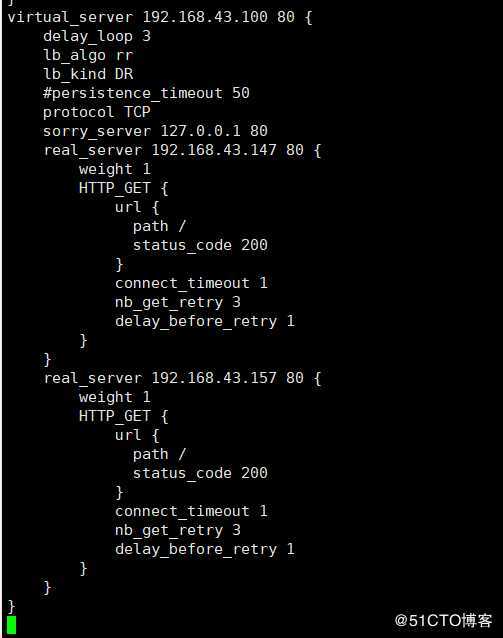Viewport: 503px width, 638px height.
Task: Select the commented #persistence_timeout 50 line
Action: tap(146, 93)
